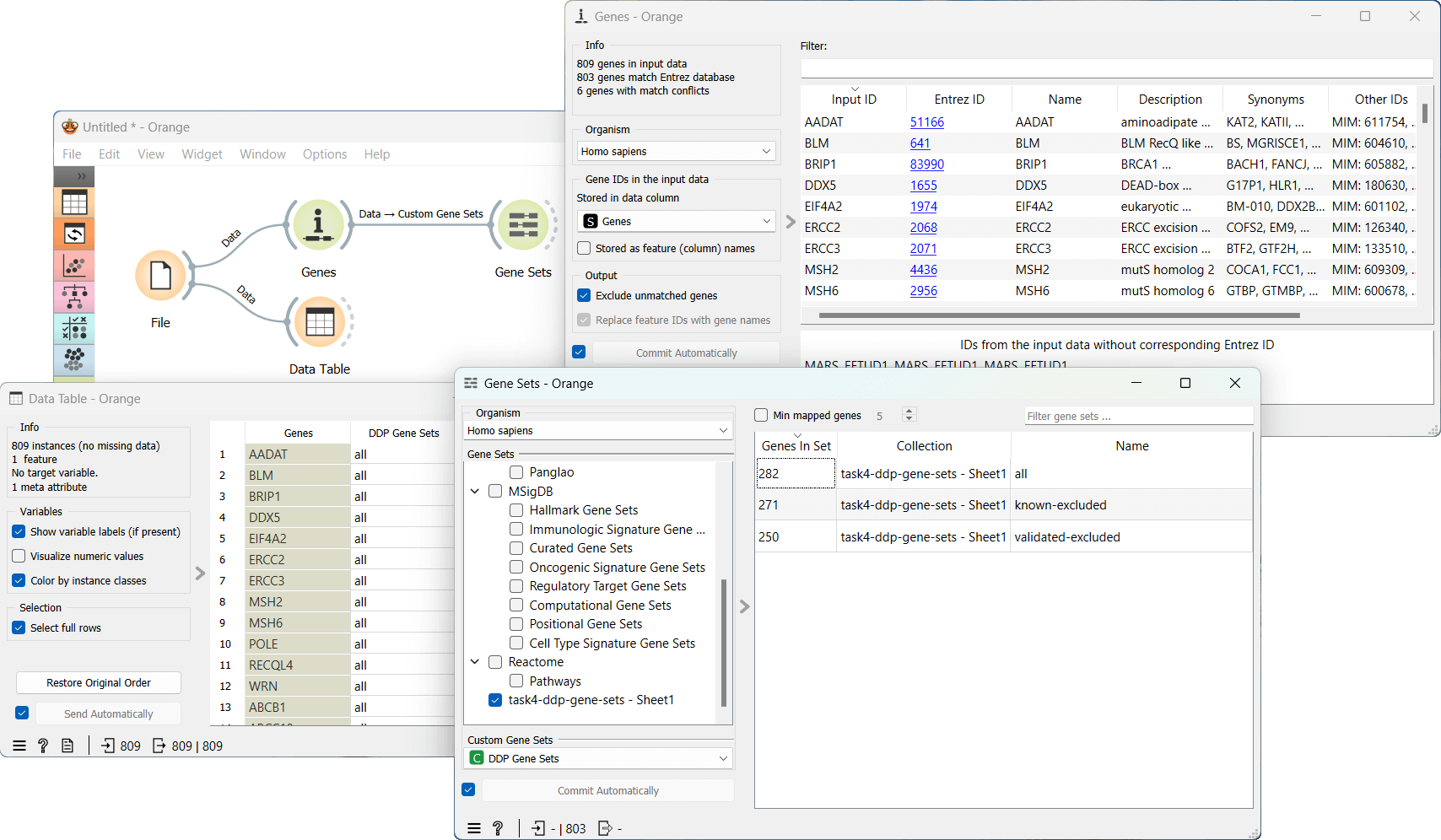Click Data Table output summary icon

159,746
